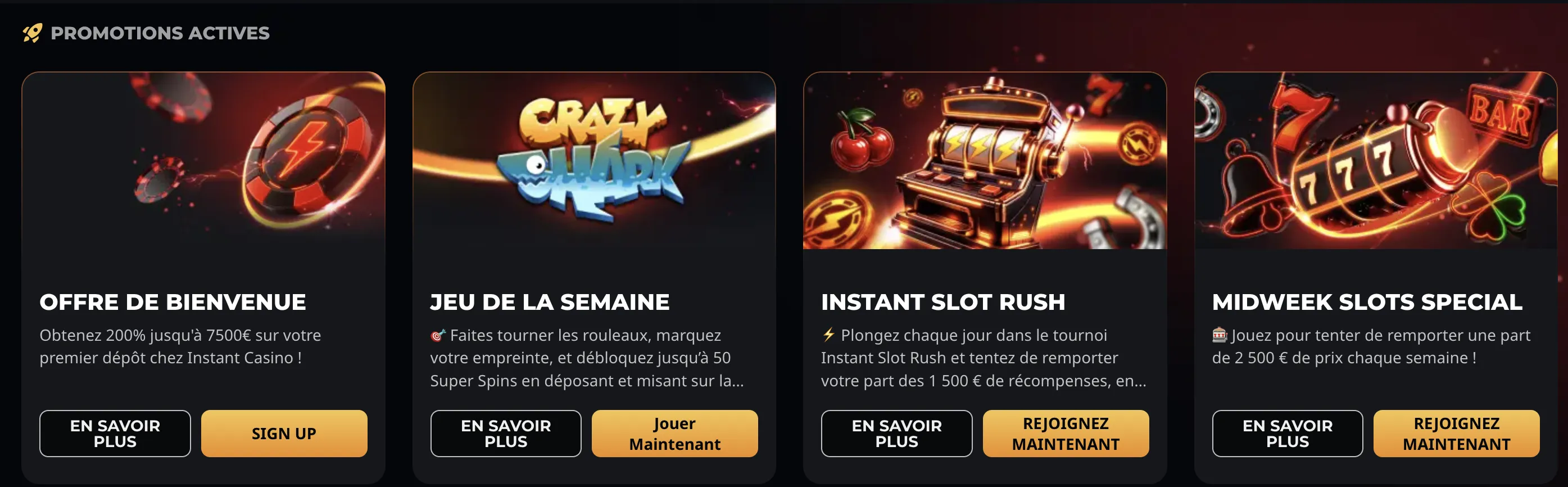Click Rejoignez Maintenant for Midweek Slots Special
The height and width of the screenshot is (487, 1568).
coord(1457,434)
